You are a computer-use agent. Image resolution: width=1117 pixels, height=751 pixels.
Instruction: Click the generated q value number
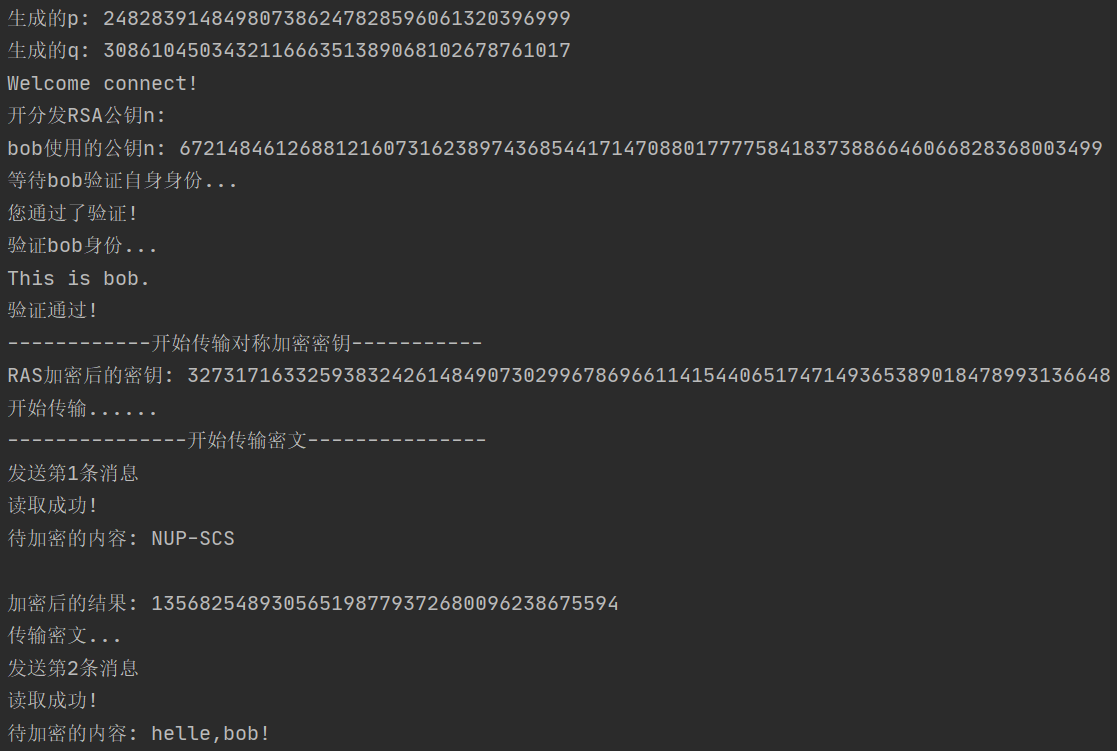pos(337,51)
